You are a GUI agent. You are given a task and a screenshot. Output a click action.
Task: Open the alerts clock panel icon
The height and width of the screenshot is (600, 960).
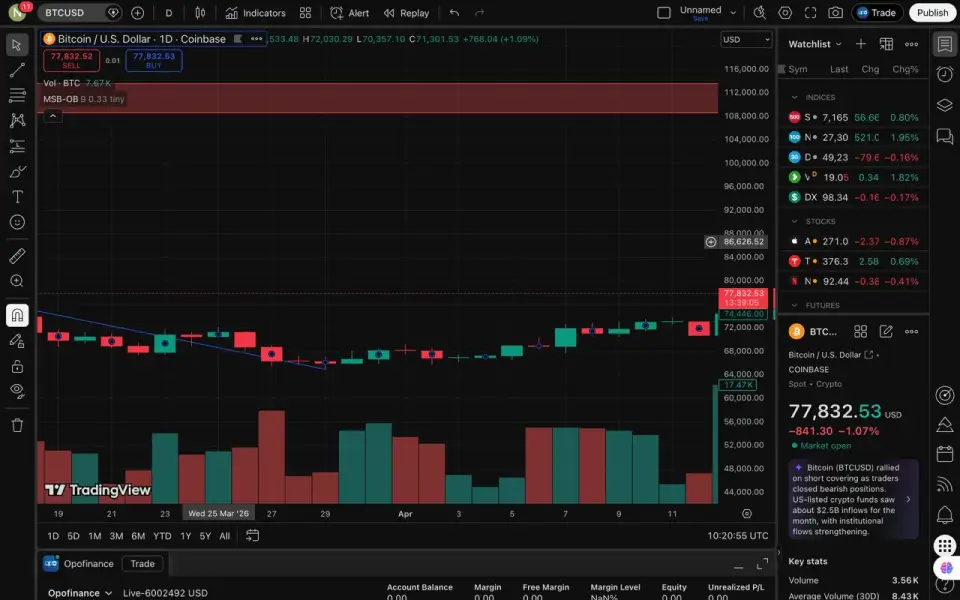(x=945, y=74)
